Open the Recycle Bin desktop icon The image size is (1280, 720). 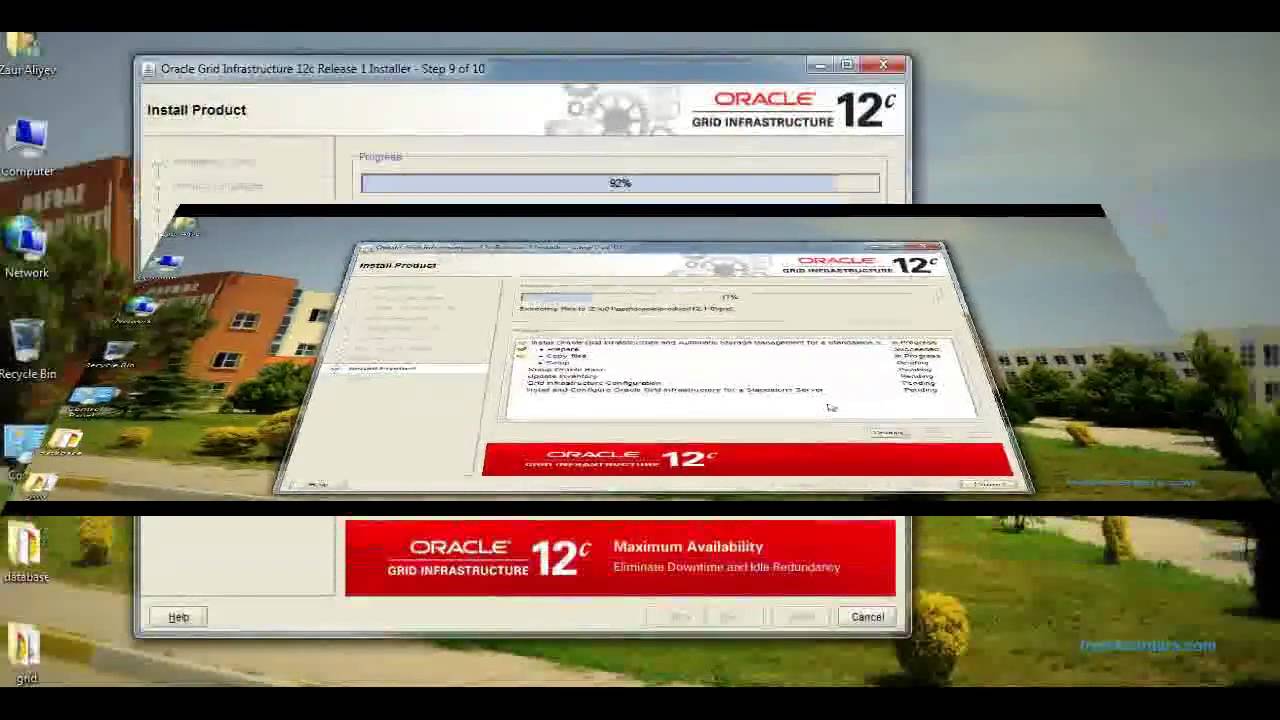pos(27,349)
